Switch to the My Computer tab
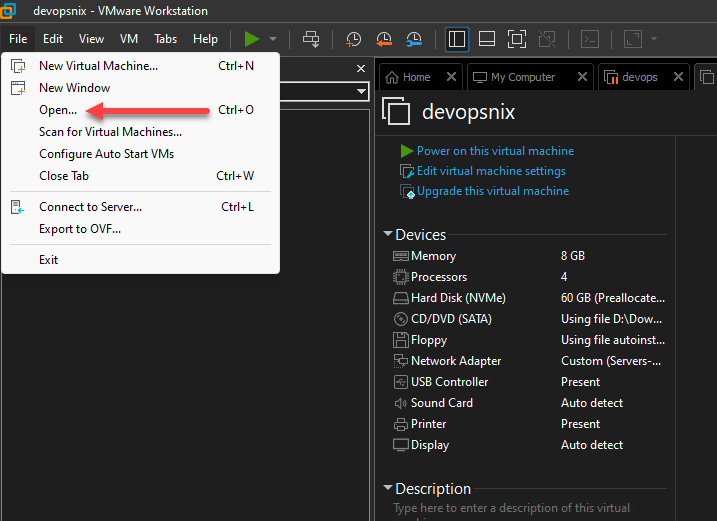717x521 pixels. (522, 77)
